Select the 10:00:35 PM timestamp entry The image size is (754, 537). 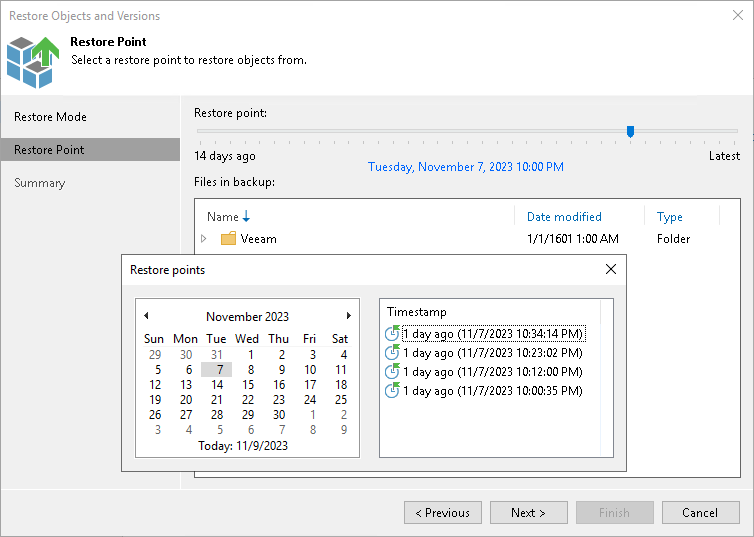click(x=493, y=391)
